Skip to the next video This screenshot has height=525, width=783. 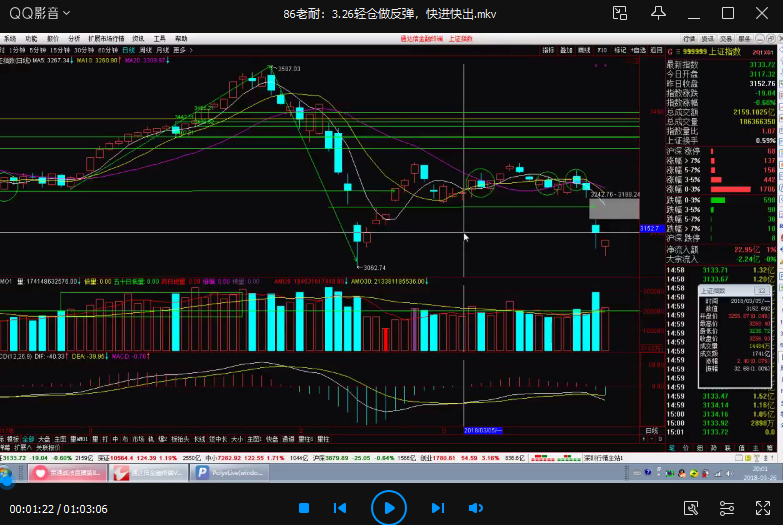pyautogui.click(x=437, y=508)
